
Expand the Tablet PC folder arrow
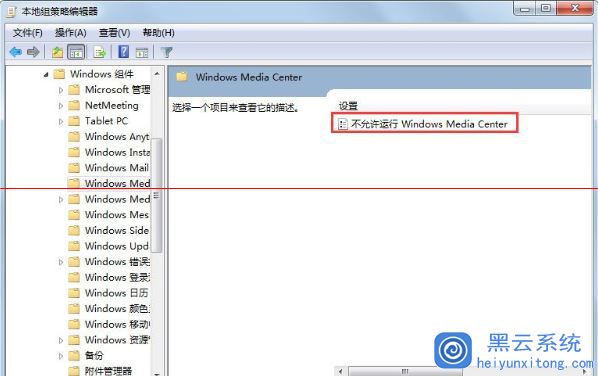pyautogui.click(x=61, y=121)
